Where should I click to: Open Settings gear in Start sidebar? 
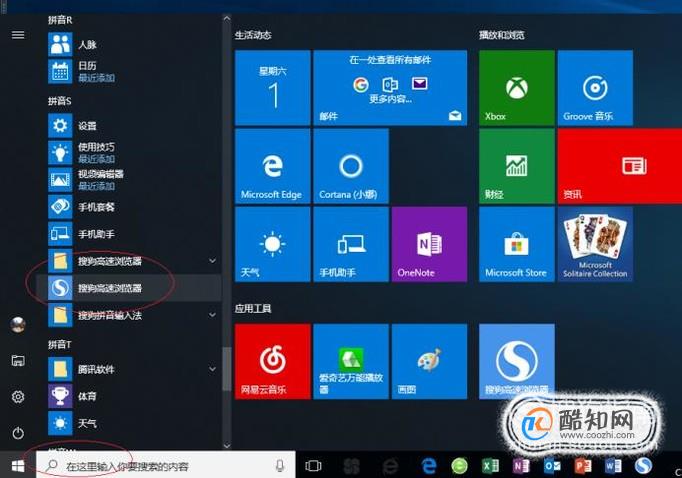[x=18, y=397]
